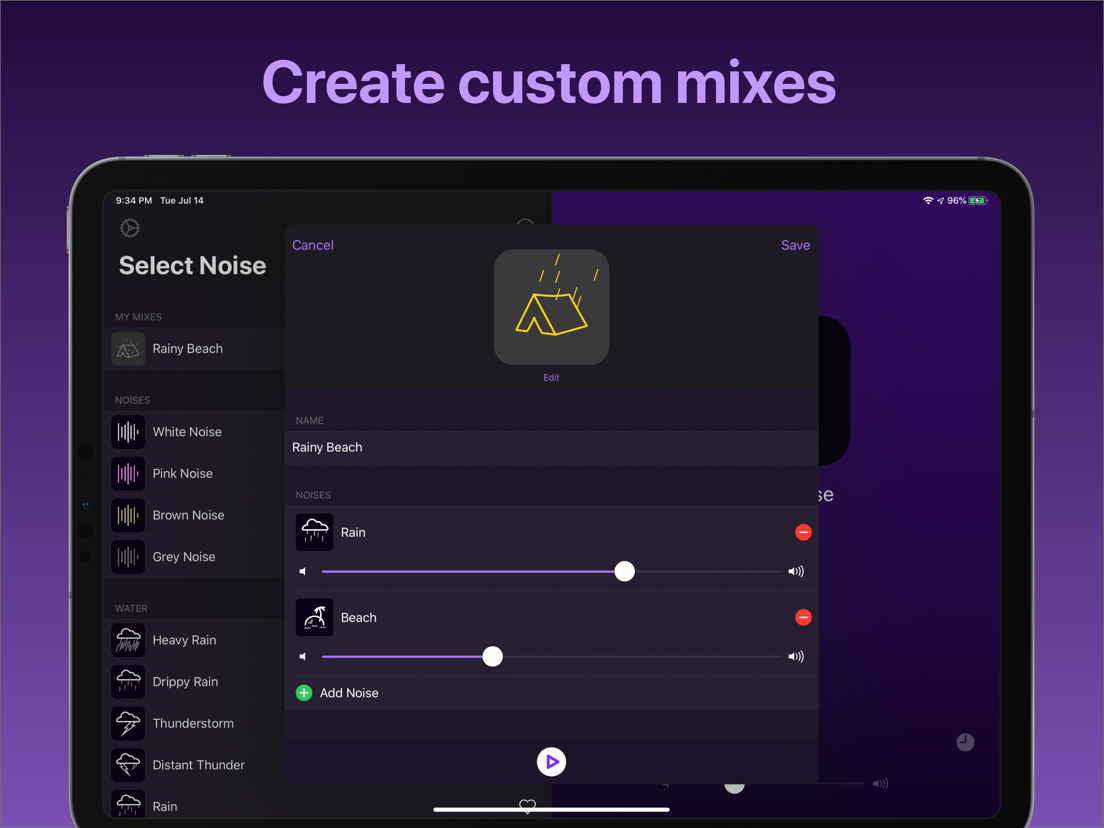The height and width of the screenshot is (828, 1104).
Task: Click the Rain noise icon in the mix editor
Action: point(314,532)
